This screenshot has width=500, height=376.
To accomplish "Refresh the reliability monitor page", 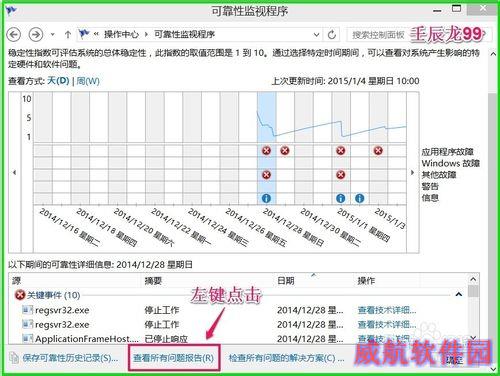I will pyautogui.click(x=332, y=34).
